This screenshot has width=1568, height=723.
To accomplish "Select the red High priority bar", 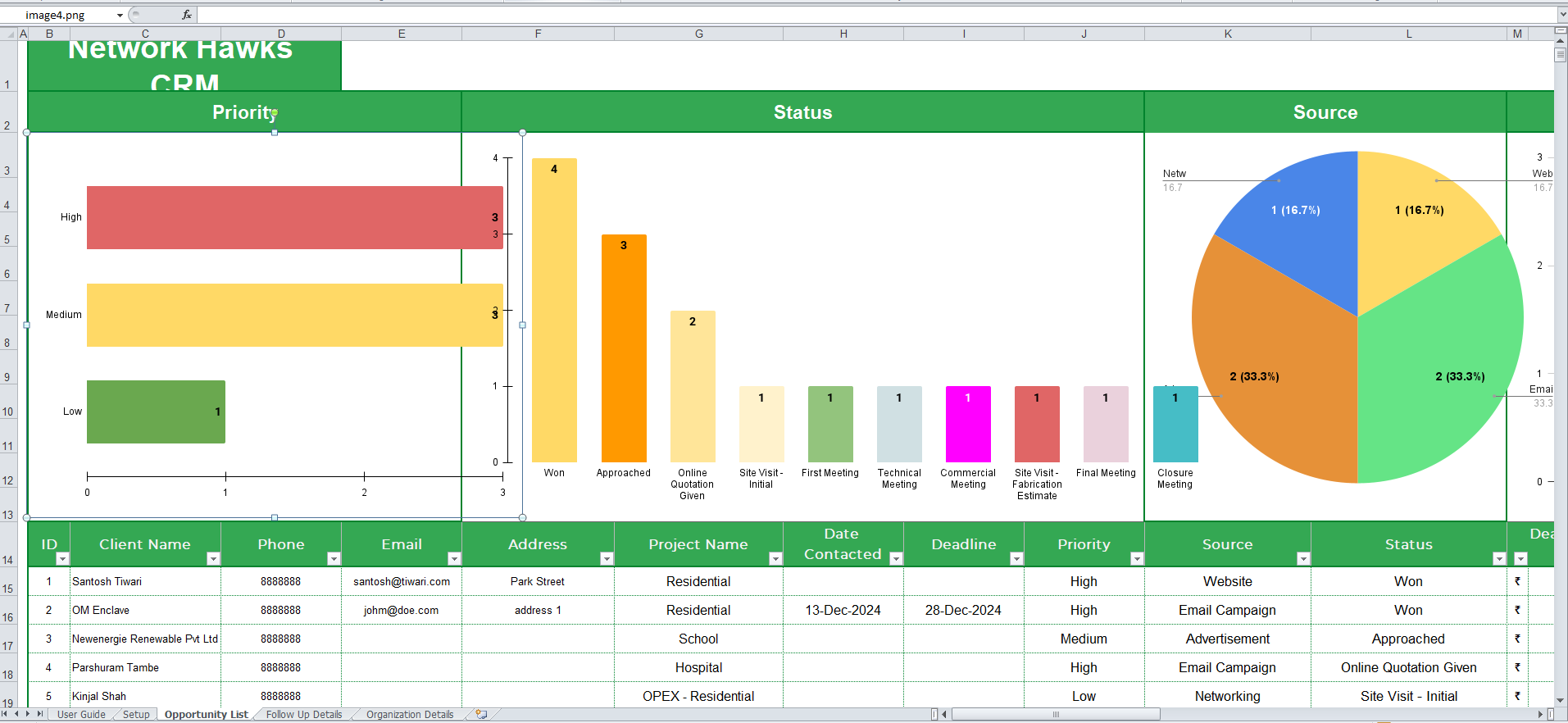I will 295,217.
